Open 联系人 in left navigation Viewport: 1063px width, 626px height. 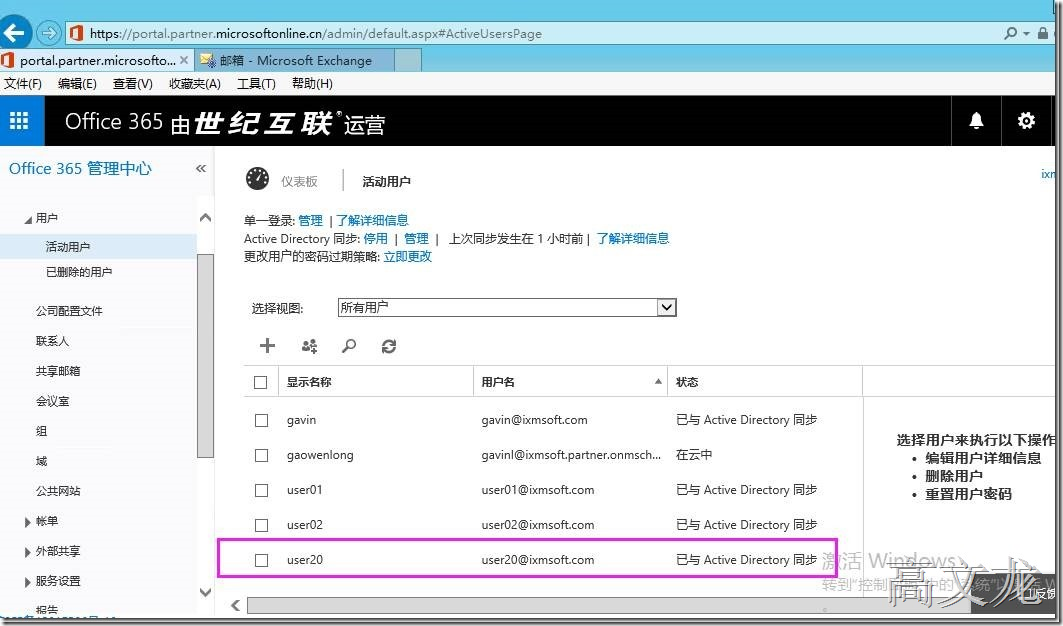[x=52, y=341]
